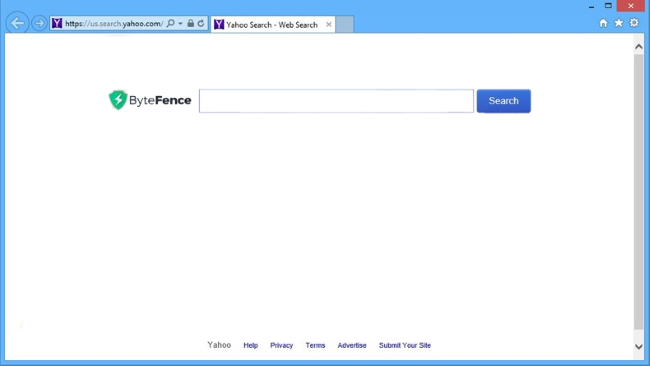The width and height of the screenshot is (650, 366).
Task: Close the browser window with red X
Action: click(x=631, y=6)
